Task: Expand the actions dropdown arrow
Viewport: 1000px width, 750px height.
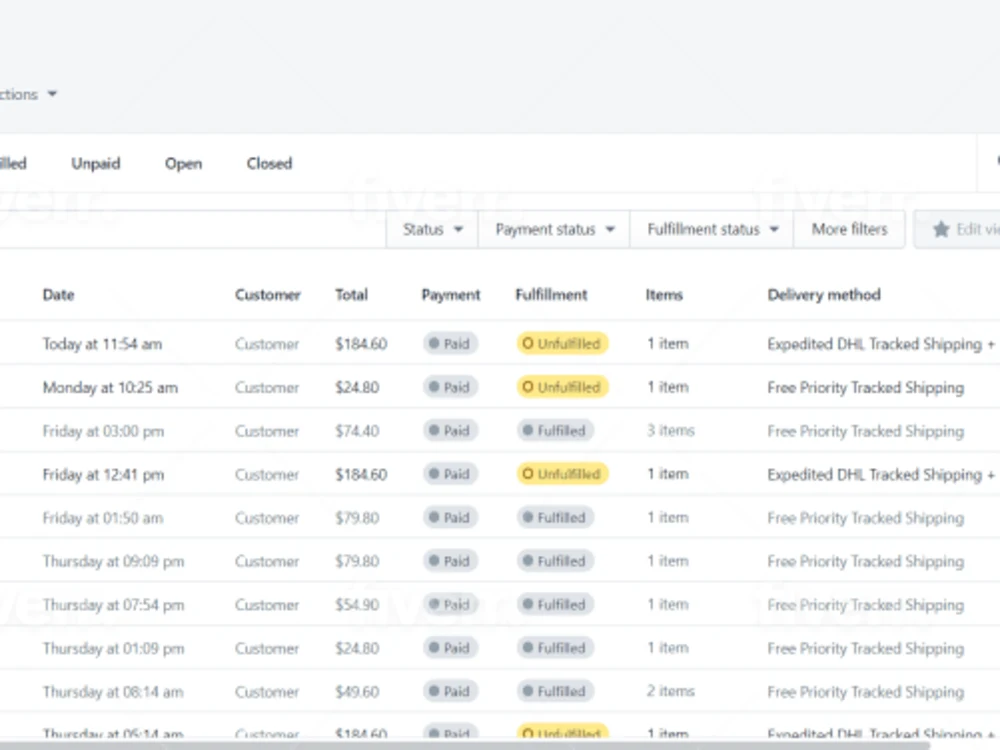Action: [52, 94]
